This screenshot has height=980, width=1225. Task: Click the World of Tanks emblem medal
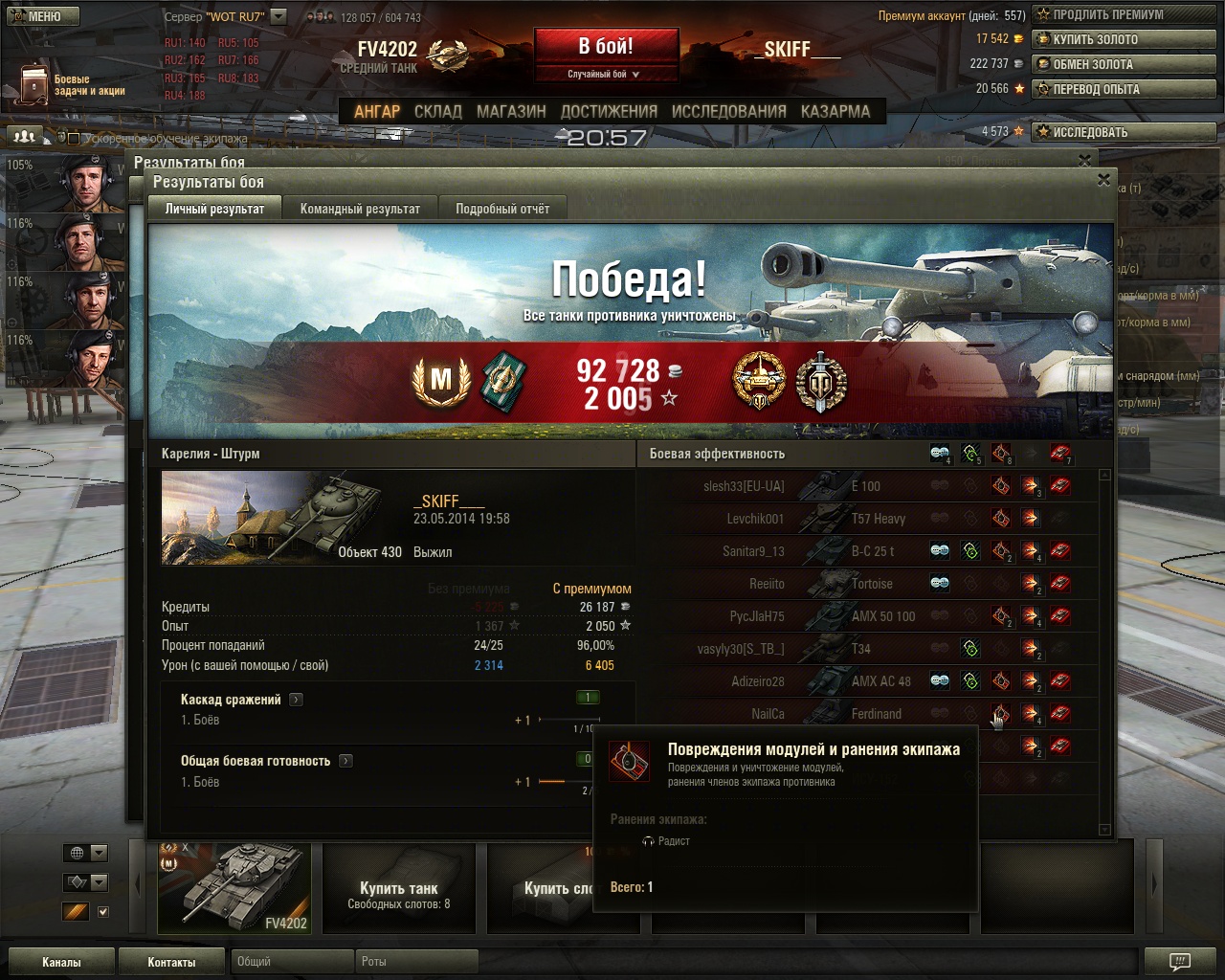tap(820, 381)
